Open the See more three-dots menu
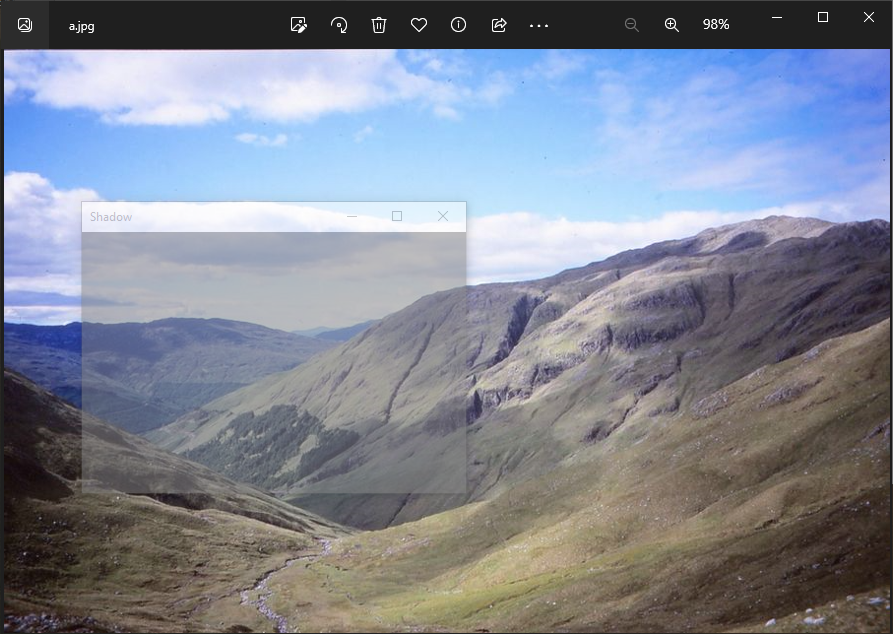 pyautogui.click(x=539, y=25)
